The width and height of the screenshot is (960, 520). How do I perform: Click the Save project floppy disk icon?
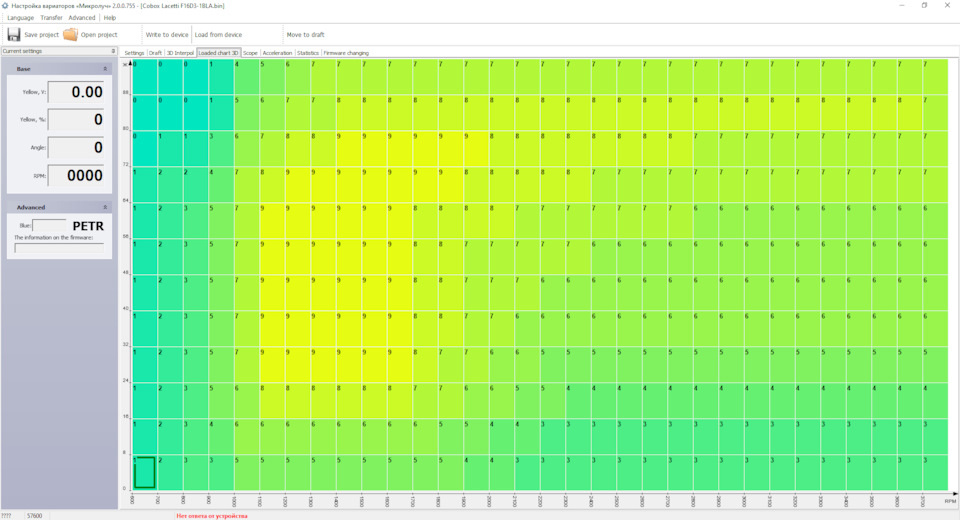tap(14, 34)
